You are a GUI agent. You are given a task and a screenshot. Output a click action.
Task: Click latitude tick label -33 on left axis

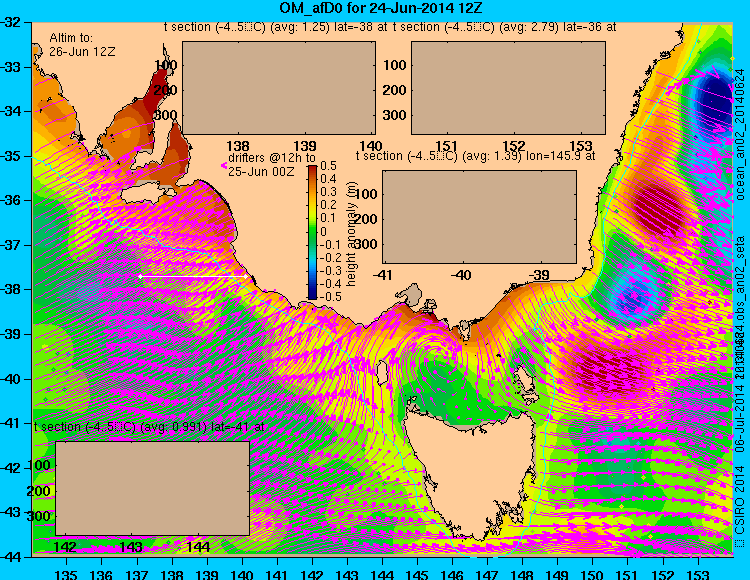(11, 67)
